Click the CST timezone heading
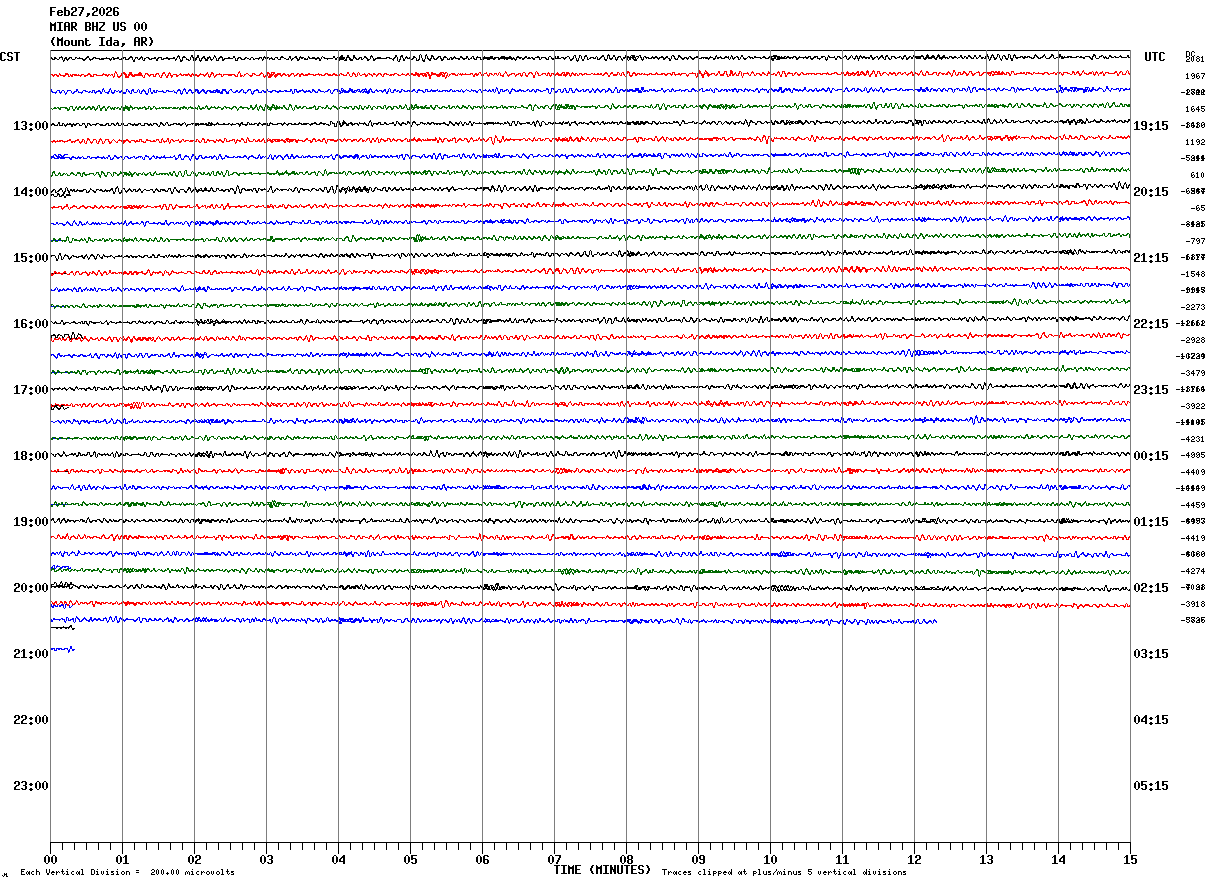This screenshot has height=886, width=1210. (x=10, y=57)
